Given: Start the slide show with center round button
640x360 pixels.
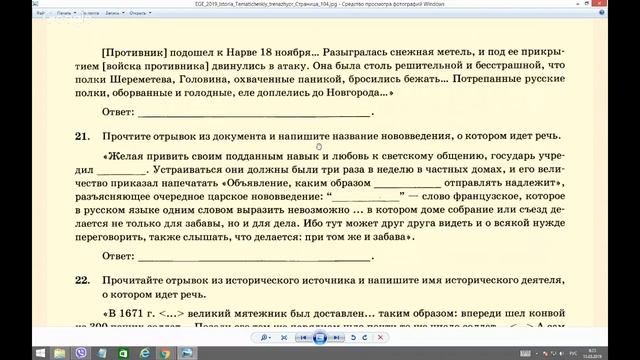Looking at the screenshot, I should click(x=320, y=338).
